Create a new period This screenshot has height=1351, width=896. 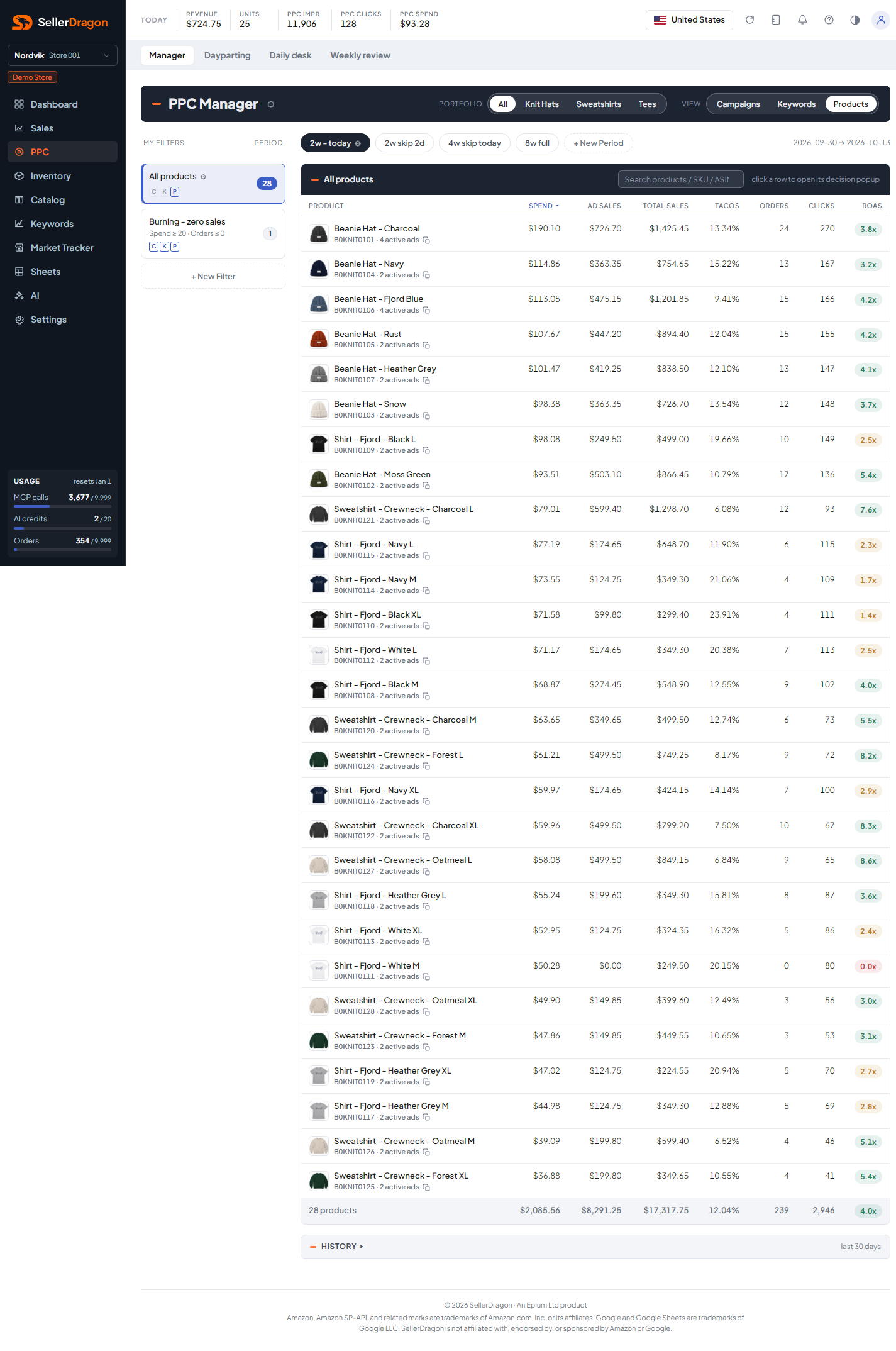[599, 143]
